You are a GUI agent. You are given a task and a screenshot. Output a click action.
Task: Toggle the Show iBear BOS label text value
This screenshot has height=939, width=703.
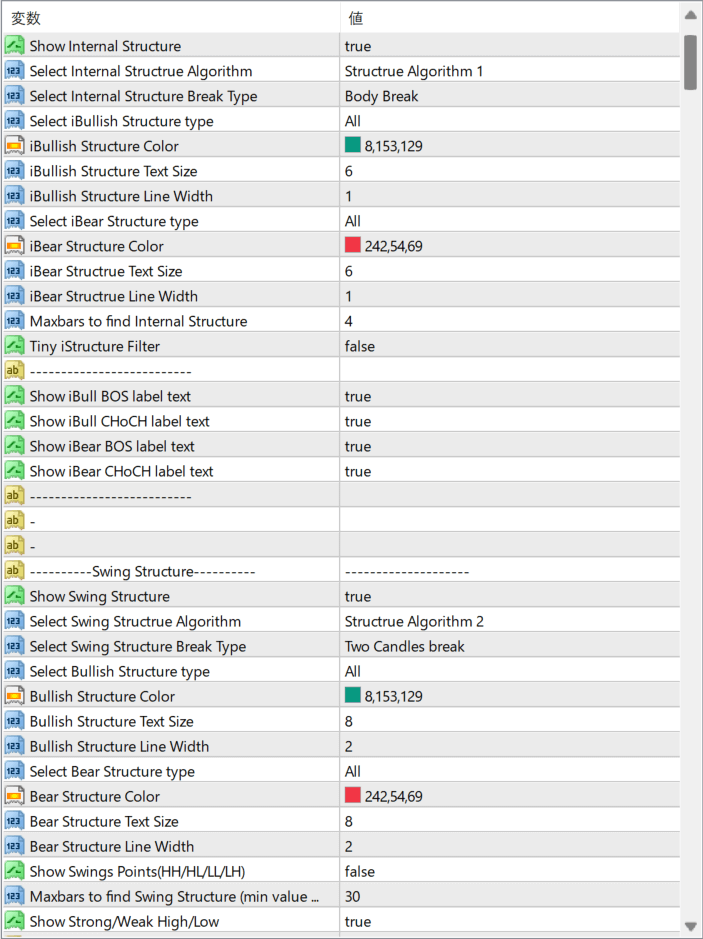point(510,446)
